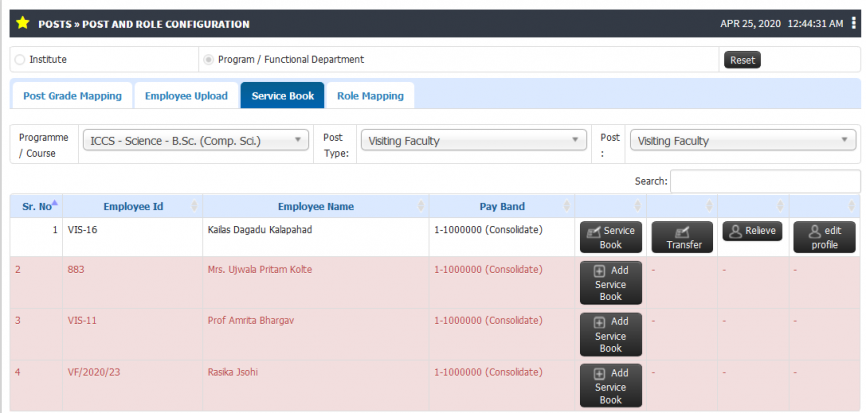Sort by the unlabeled Relieve column
866x413 pixels.
[753, 206]
